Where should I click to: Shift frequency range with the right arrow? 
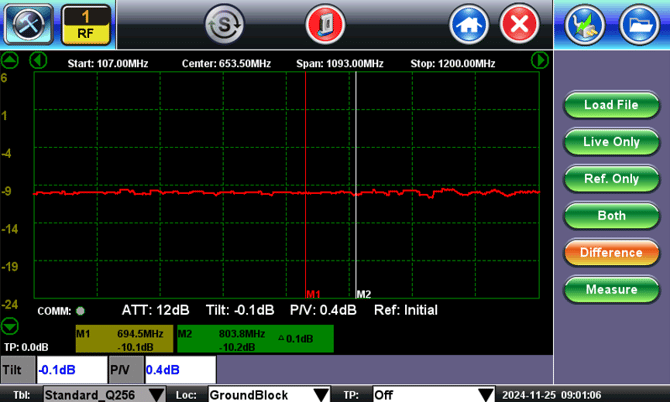click(x=540, y=61)
